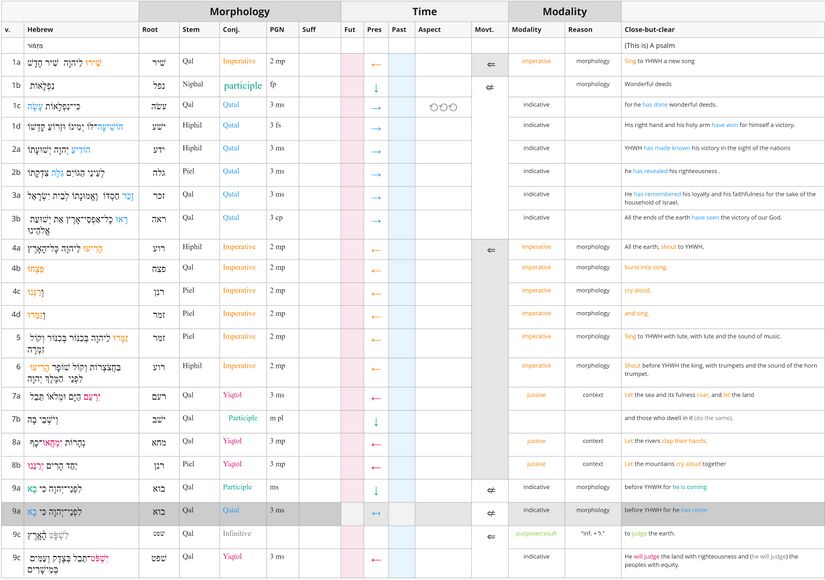Screen dimensions: 825x580
Task: Click the pink left arrow in row 7a
Action: [376, 397]
